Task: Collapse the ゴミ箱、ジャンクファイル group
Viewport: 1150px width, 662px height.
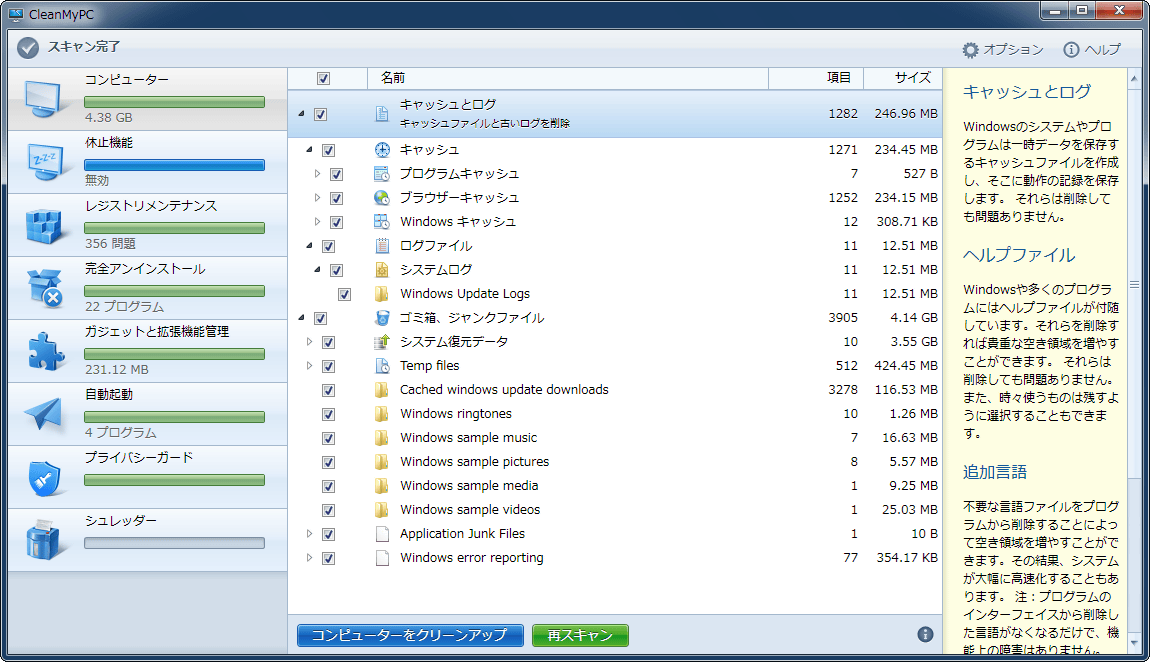Action: [x=301, y=317]
